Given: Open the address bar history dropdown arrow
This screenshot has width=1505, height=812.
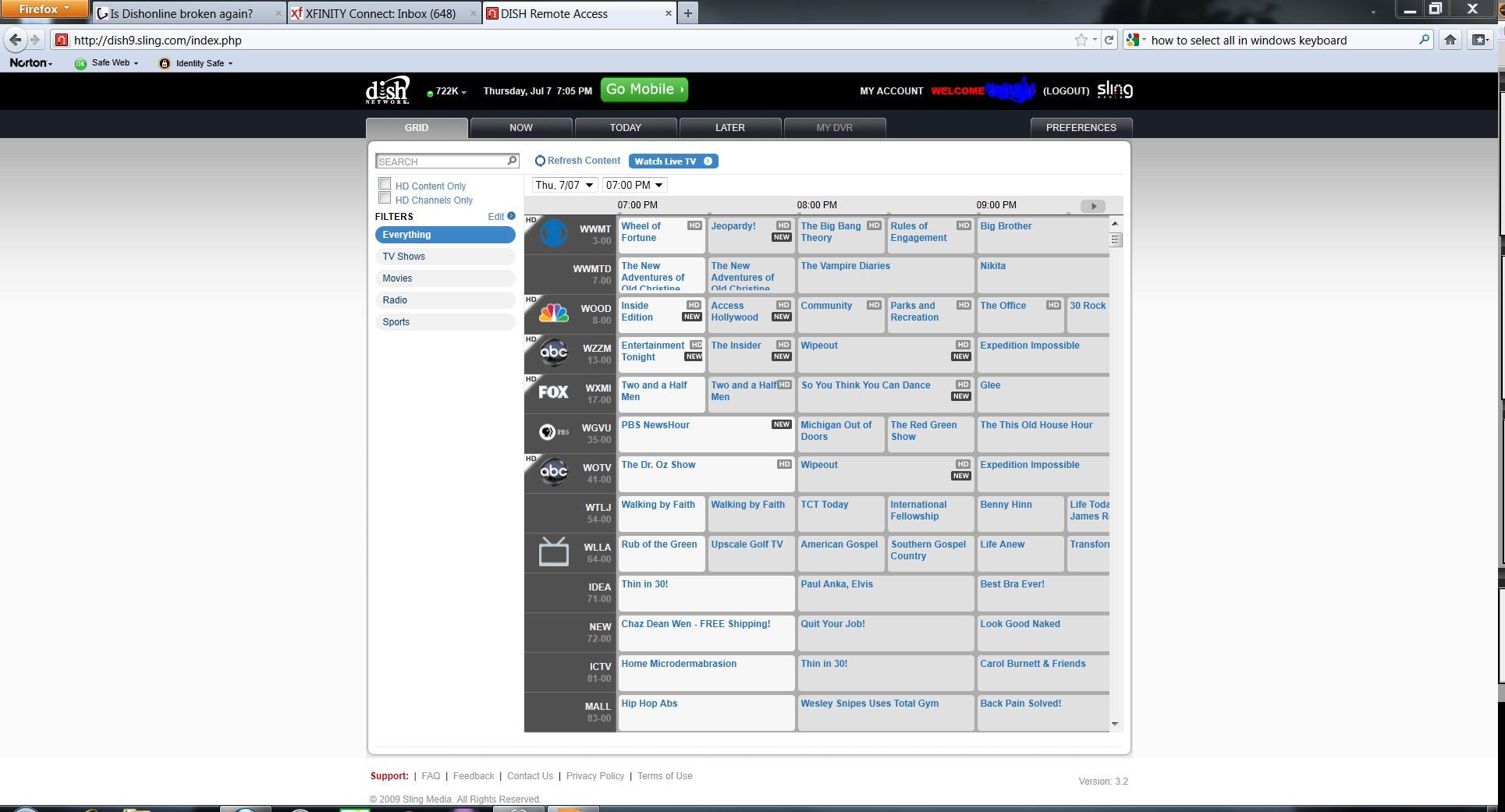Looking at the screenshot, I should 1095,40.
